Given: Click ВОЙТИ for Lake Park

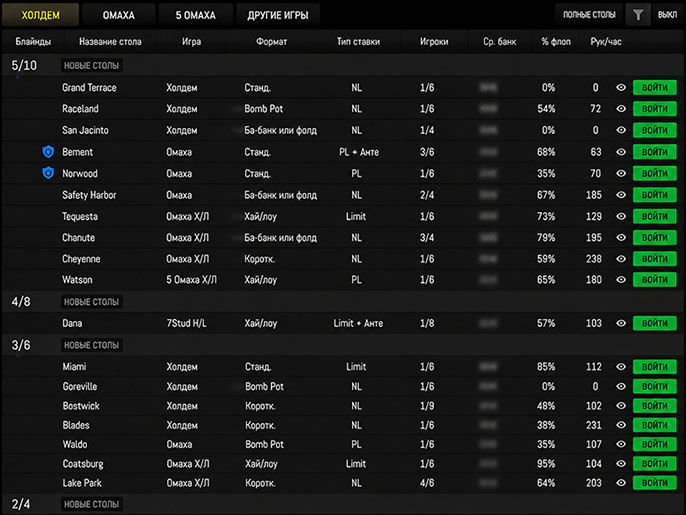Looking at the screenshot, I should click(654, 483).
